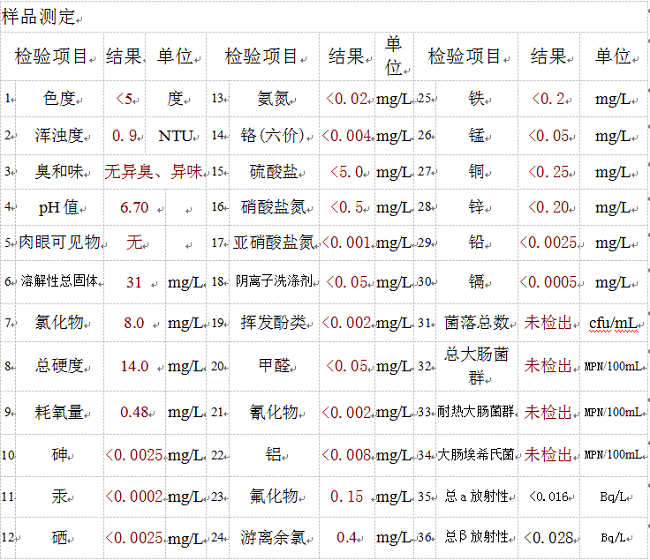
Task: Click the 浑浊度 result value 0.9
Action: pos(125,136)
